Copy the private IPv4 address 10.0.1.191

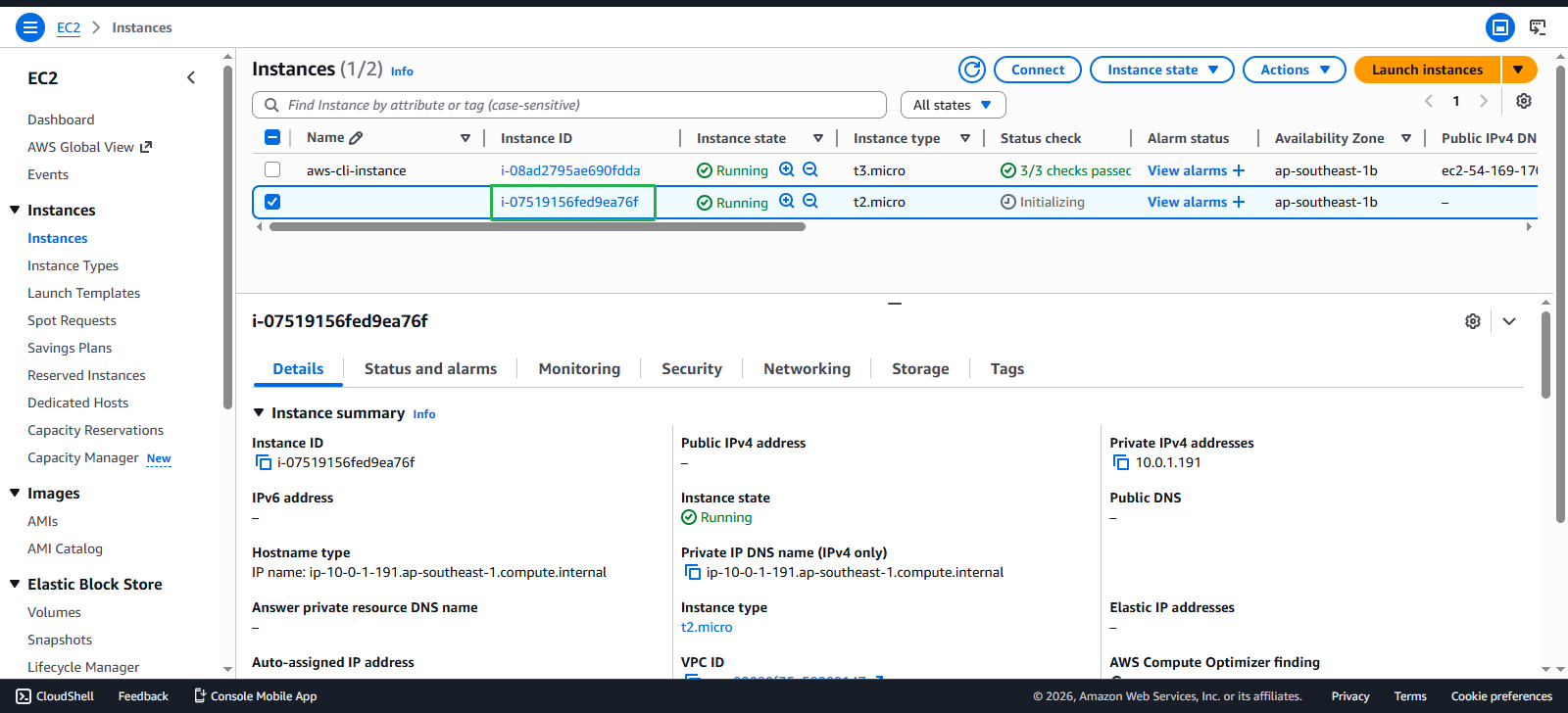pos(1121,462)
